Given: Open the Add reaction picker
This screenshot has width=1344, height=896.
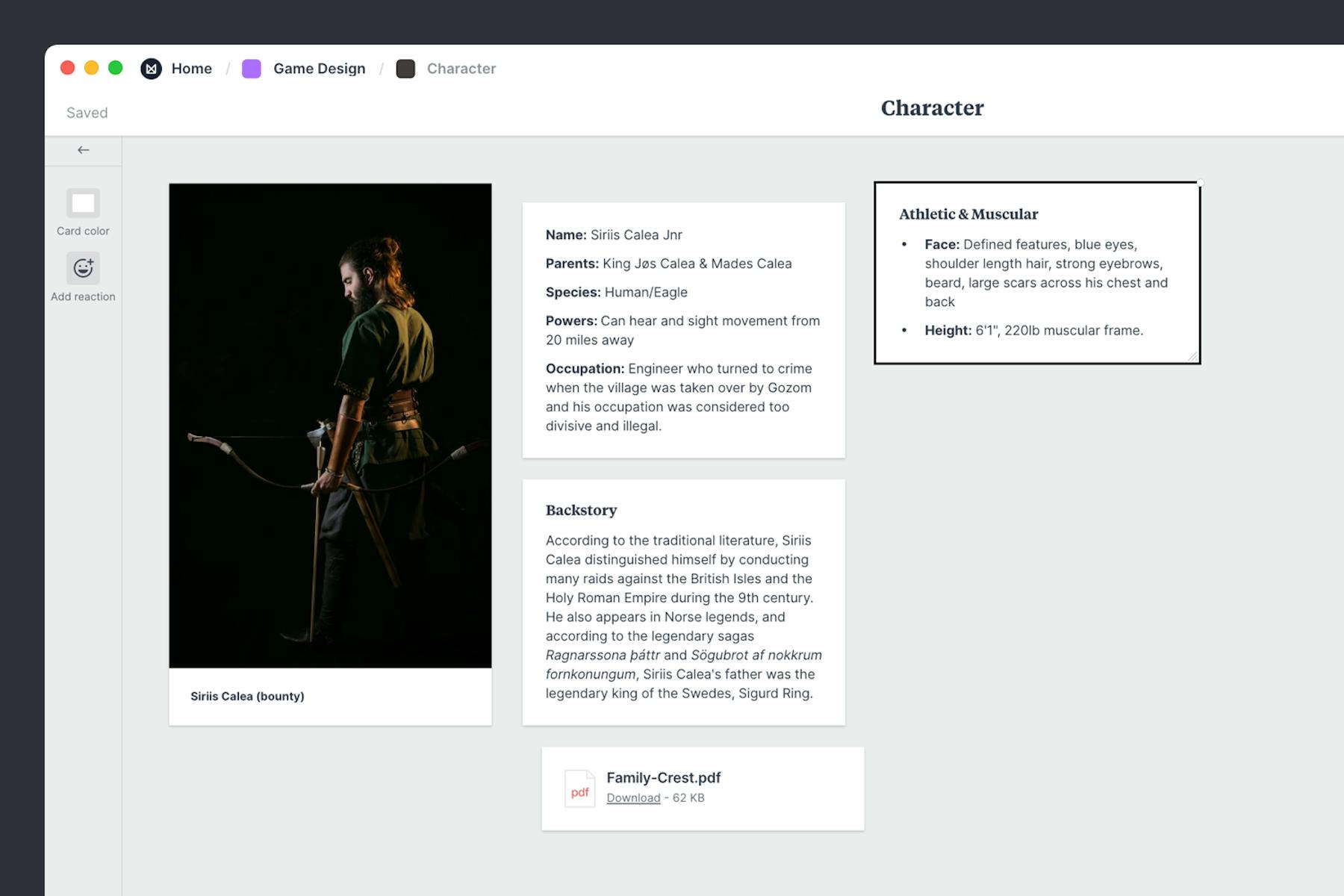Looking at the screenshot, I should [83, 267].
